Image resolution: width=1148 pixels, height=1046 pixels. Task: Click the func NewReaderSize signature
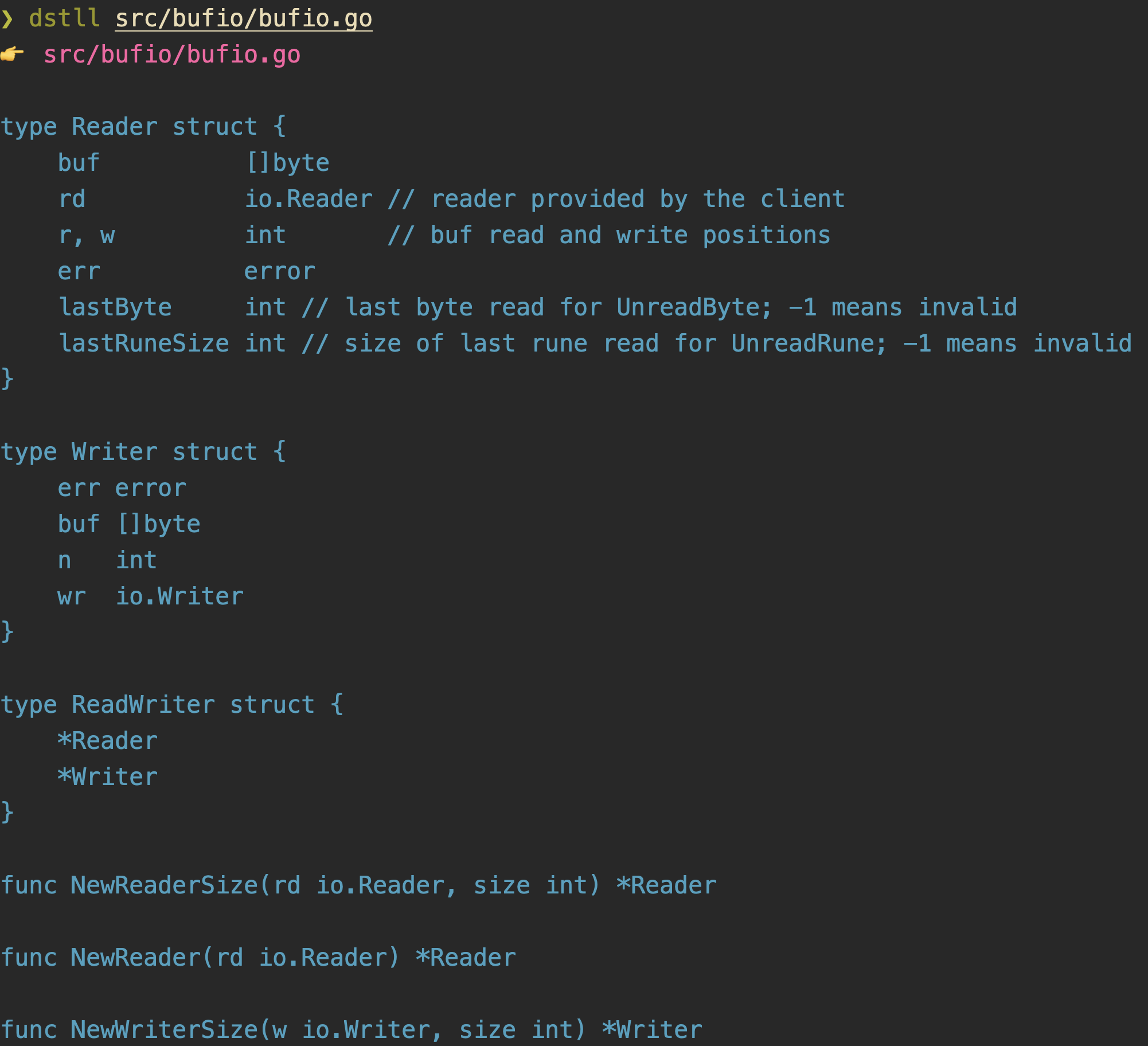tap(359, 885)
